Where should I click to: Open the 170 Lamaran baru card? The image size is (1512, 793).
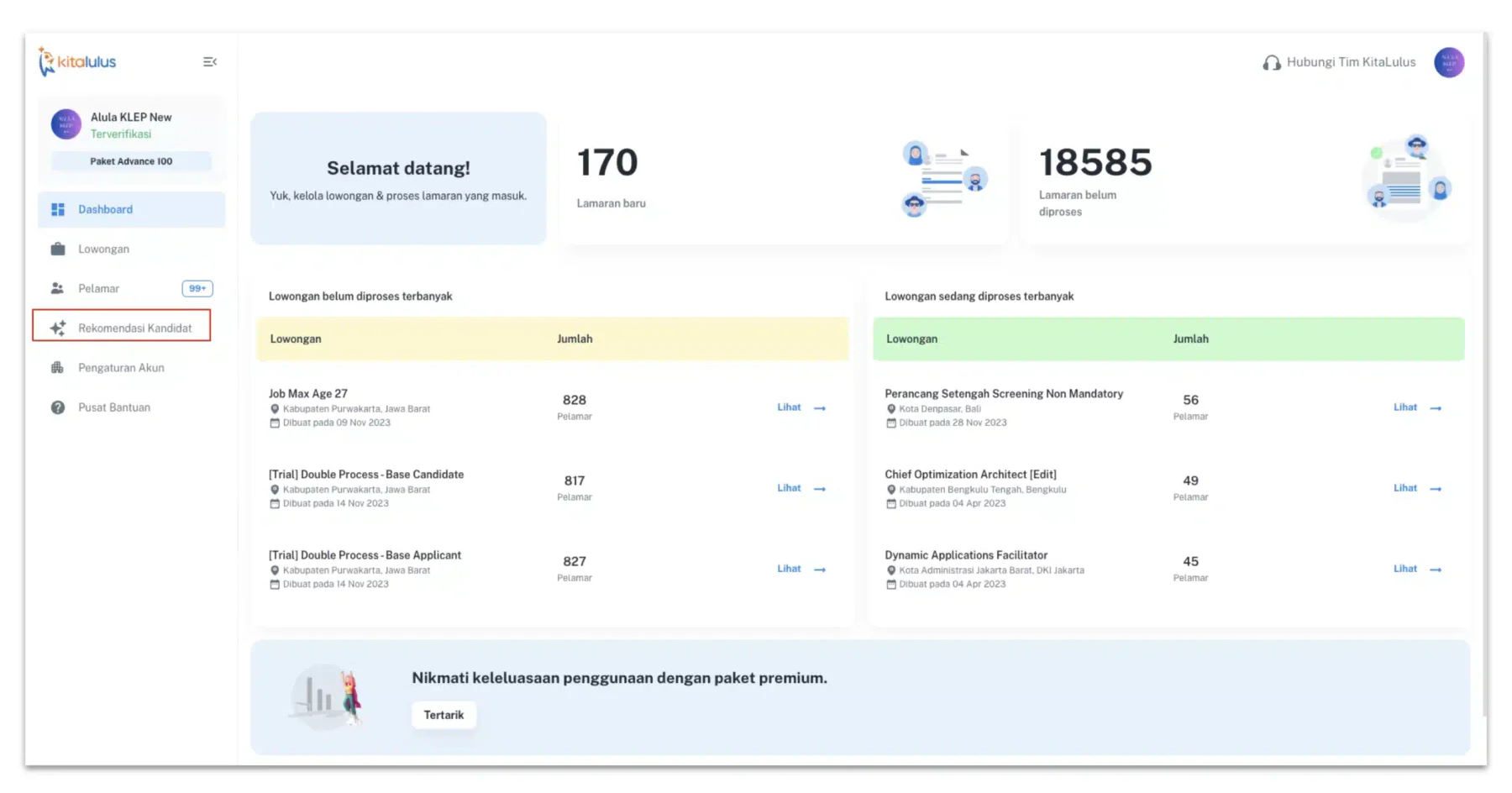coord(784,179)
